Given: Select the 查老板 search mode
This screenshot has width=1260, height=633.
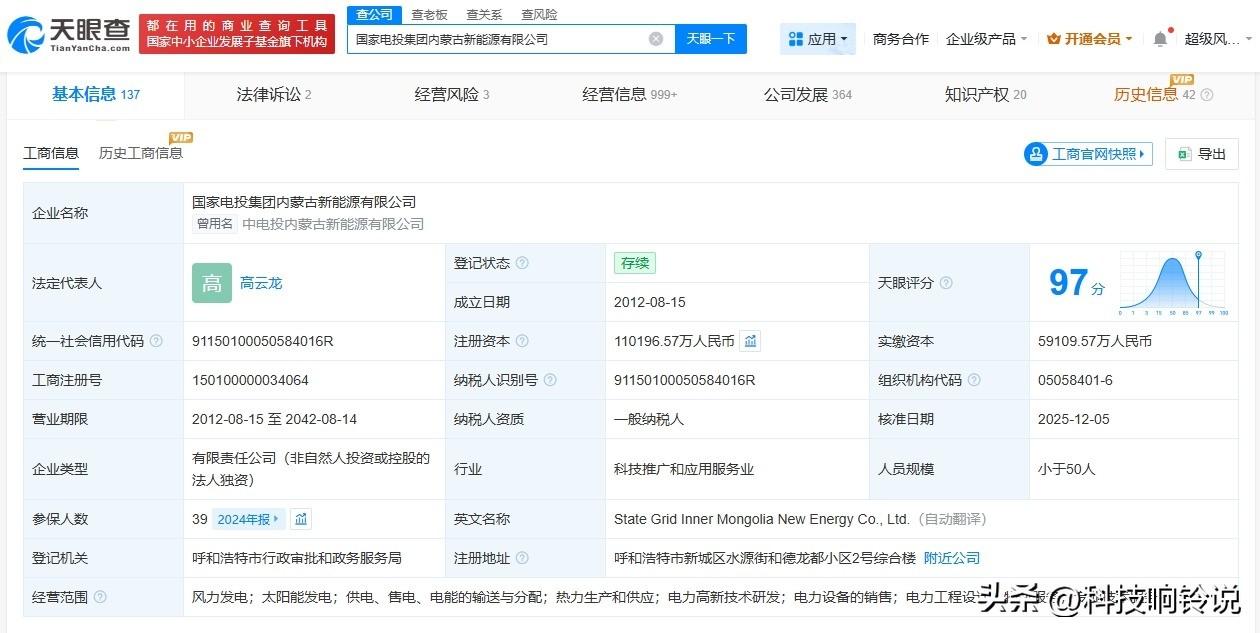Looking at the screenshot, I should point(429,15).
